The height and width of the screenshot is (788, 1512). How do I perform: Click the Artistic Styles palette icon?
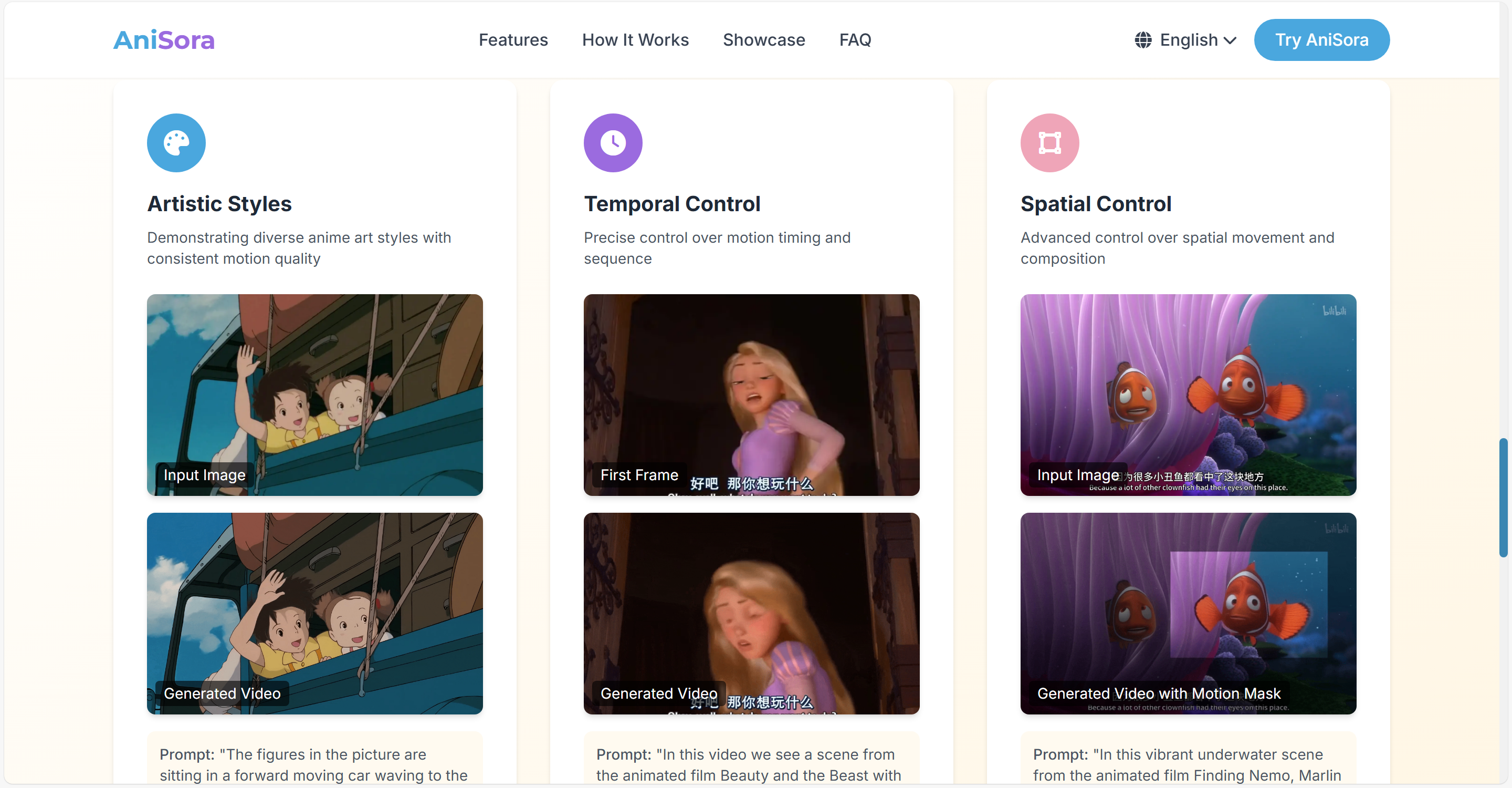tap(176, 143)
